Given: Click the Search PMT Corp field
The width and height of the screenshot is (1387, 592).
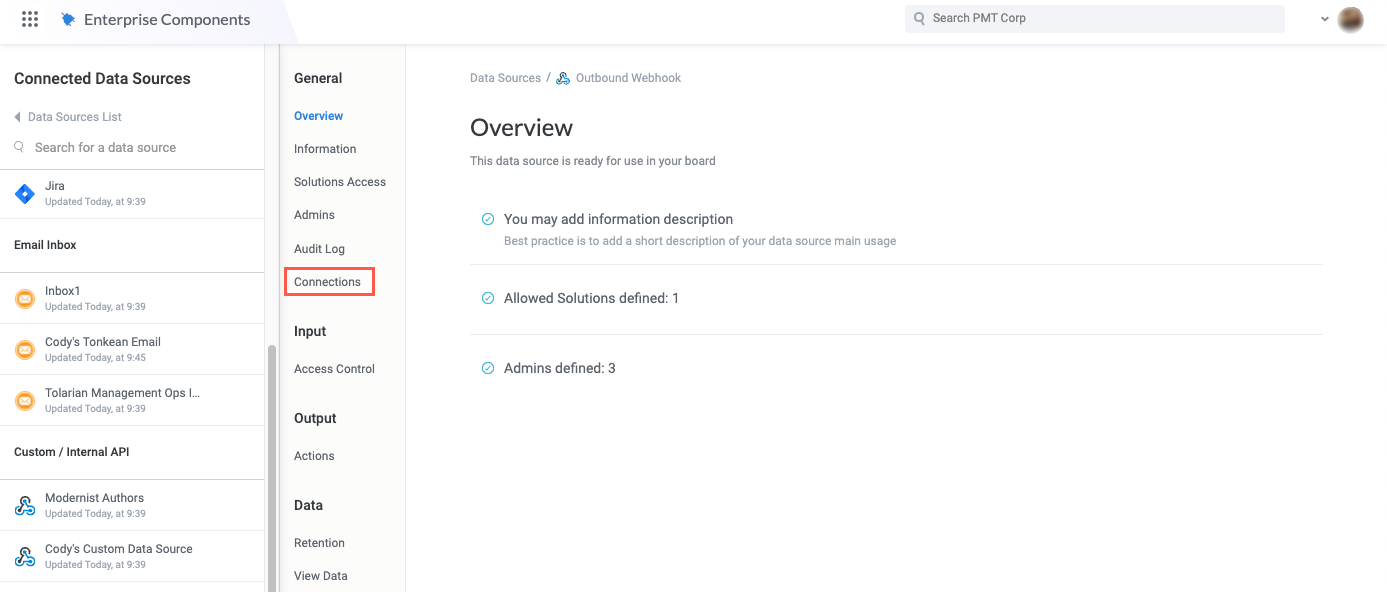Looking at the screenshot, I should point(1094,18).
